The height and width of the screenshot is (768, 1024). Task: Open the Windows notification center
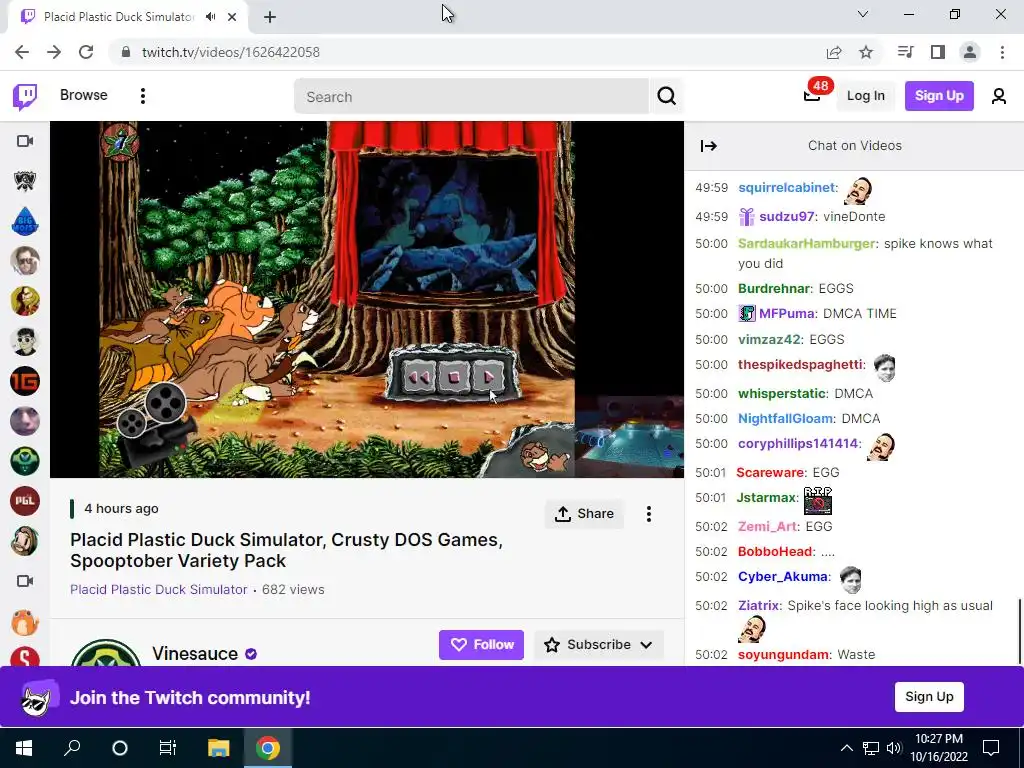(x=991, y=748)
